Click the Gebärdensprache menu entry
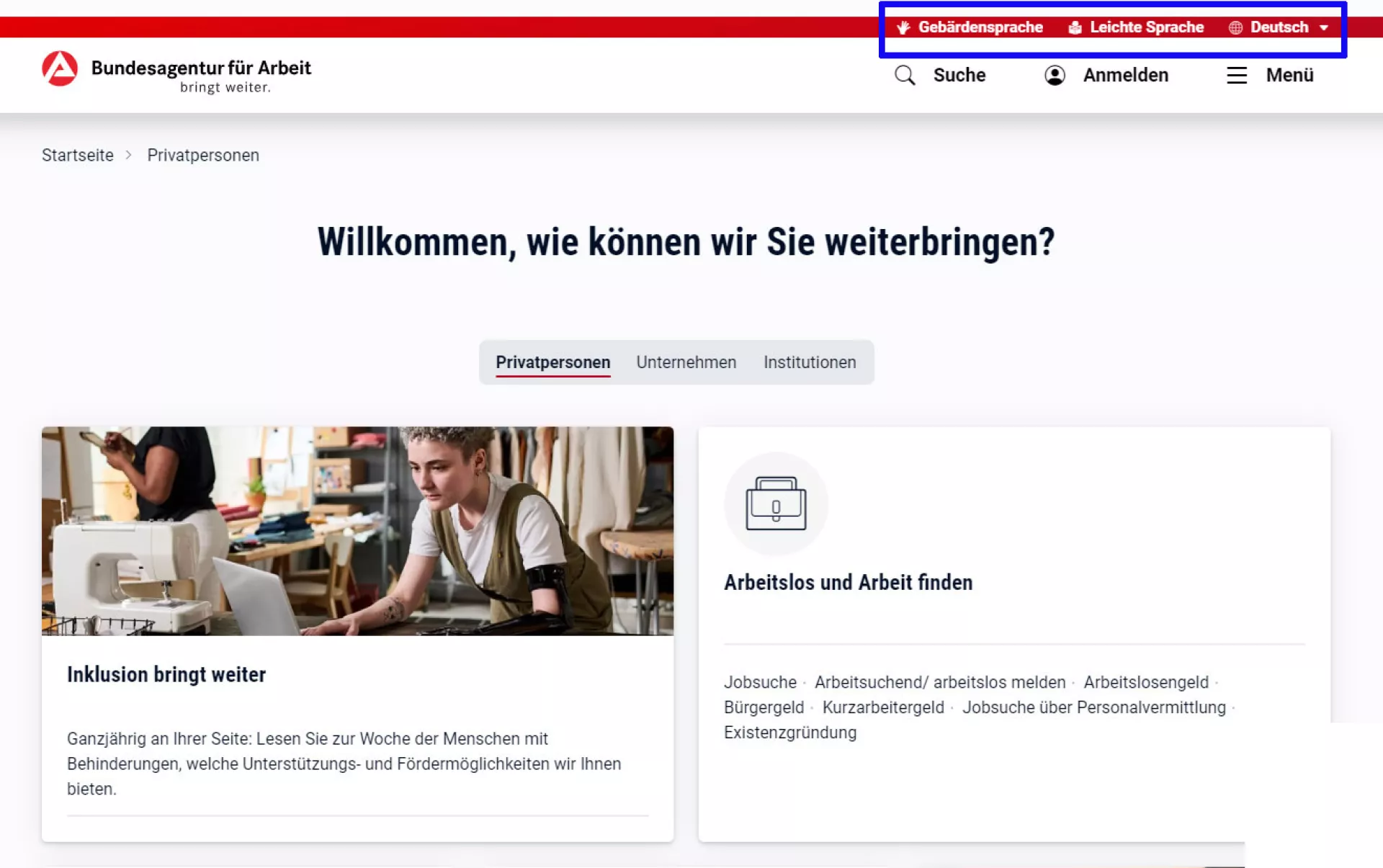The height and width of the screenshot is (868, 1383). pos(980,27)
